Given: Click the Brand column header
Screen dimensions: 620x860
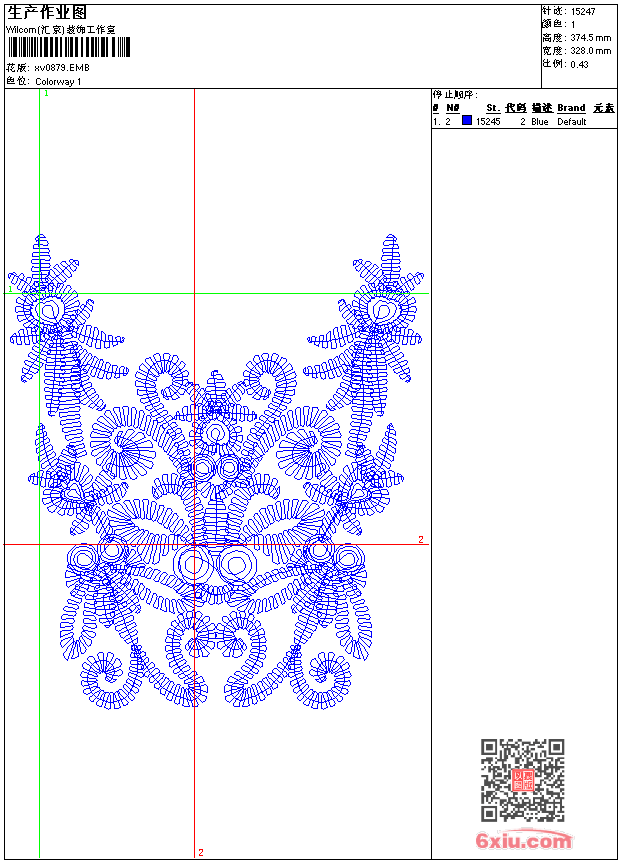Looking at the screenshot, I should tap(571, 108).
